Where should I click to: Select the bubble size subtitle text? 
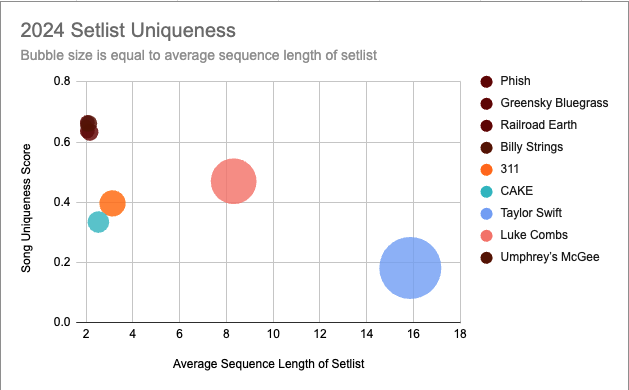[199, 55]
